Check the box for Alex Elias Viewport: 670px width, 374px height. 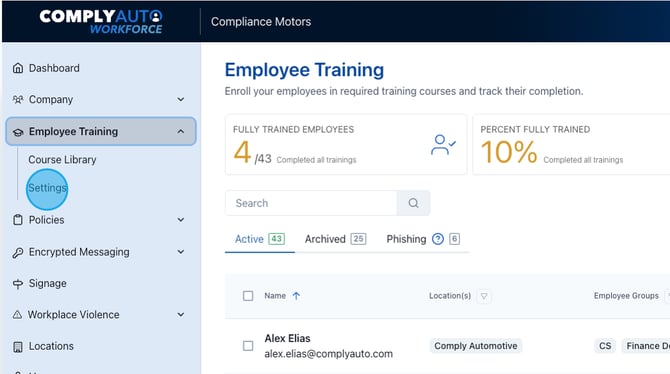(x=248, y=346)
